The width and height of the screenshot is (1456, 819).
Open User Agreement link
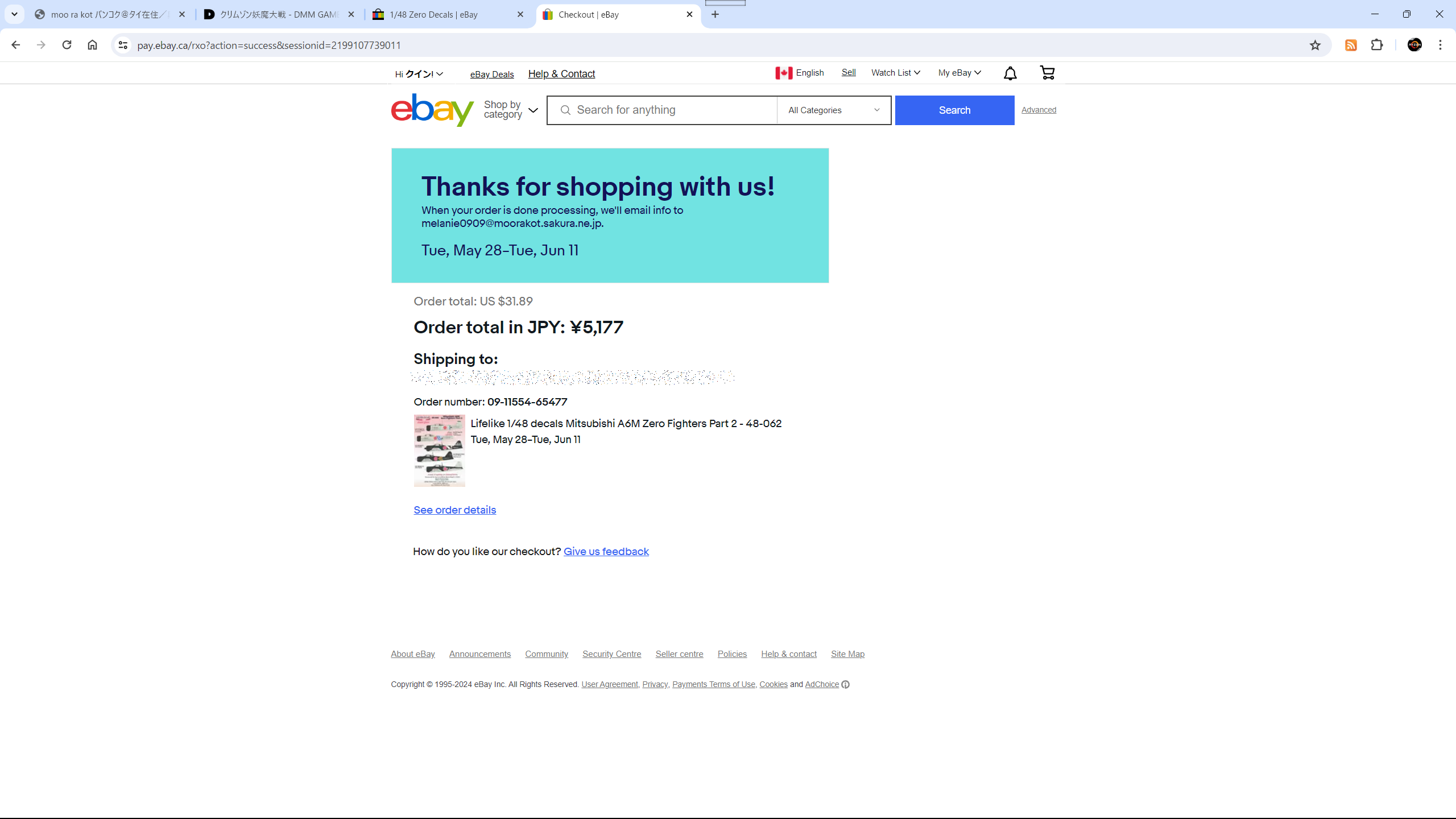click(x=610, y=684)
